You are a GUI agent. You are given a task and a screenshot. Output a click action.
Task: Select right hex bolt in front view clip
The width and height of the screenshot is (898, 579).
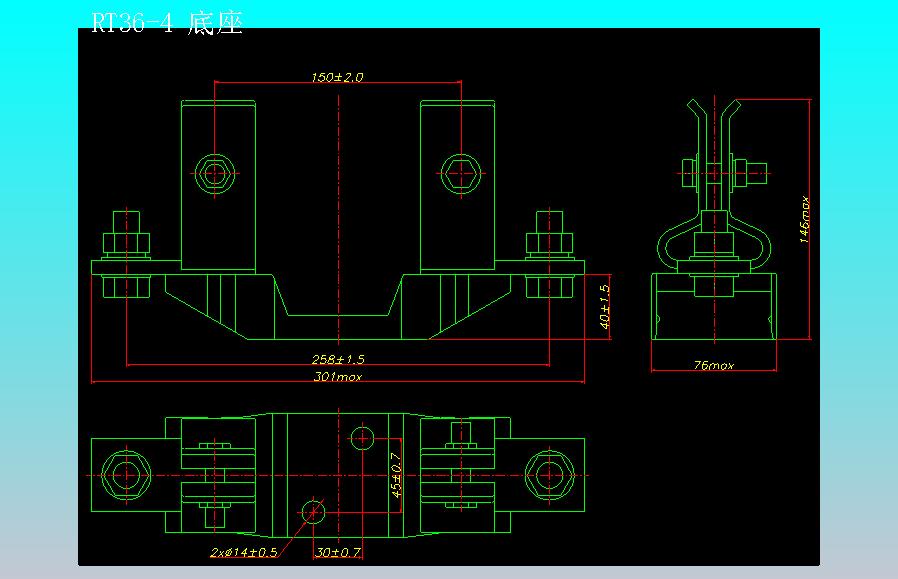tap(461, 174)
